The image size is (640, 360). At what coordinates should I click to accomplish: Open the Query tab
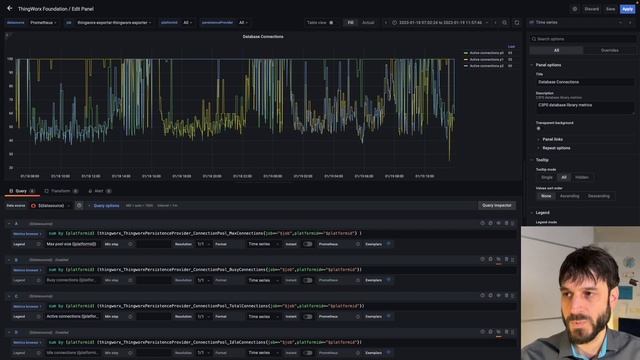click(22, 191)
